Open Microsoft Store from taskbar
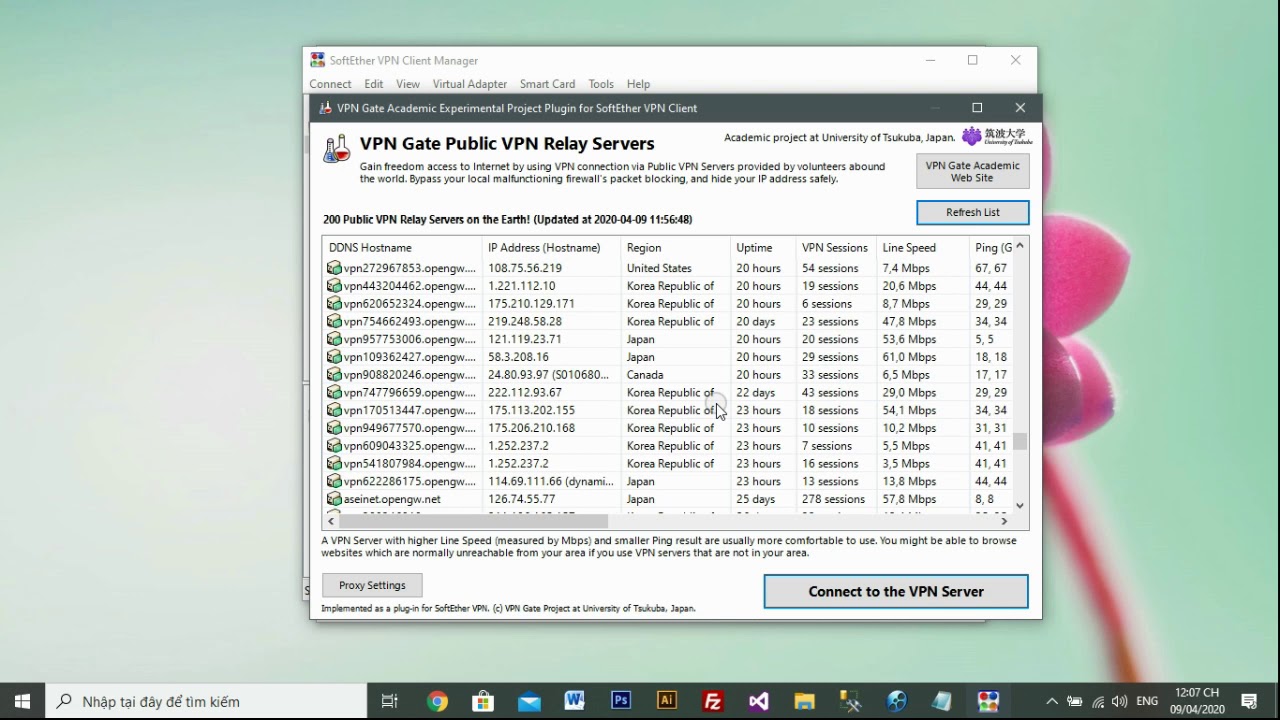Viewport: 1280px width, 720px height. coord(483,701)
